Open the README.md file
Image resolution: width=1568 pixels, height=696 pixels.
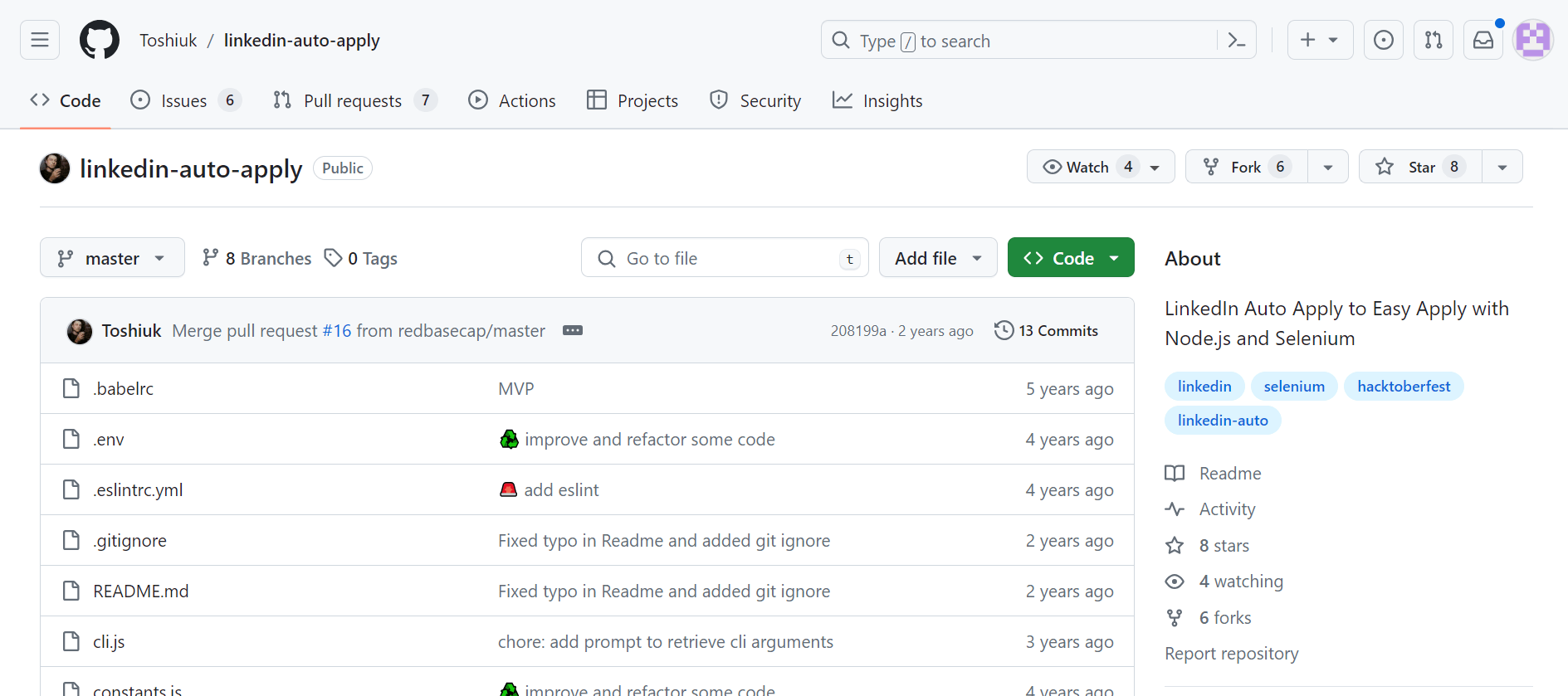pos(141,591)
